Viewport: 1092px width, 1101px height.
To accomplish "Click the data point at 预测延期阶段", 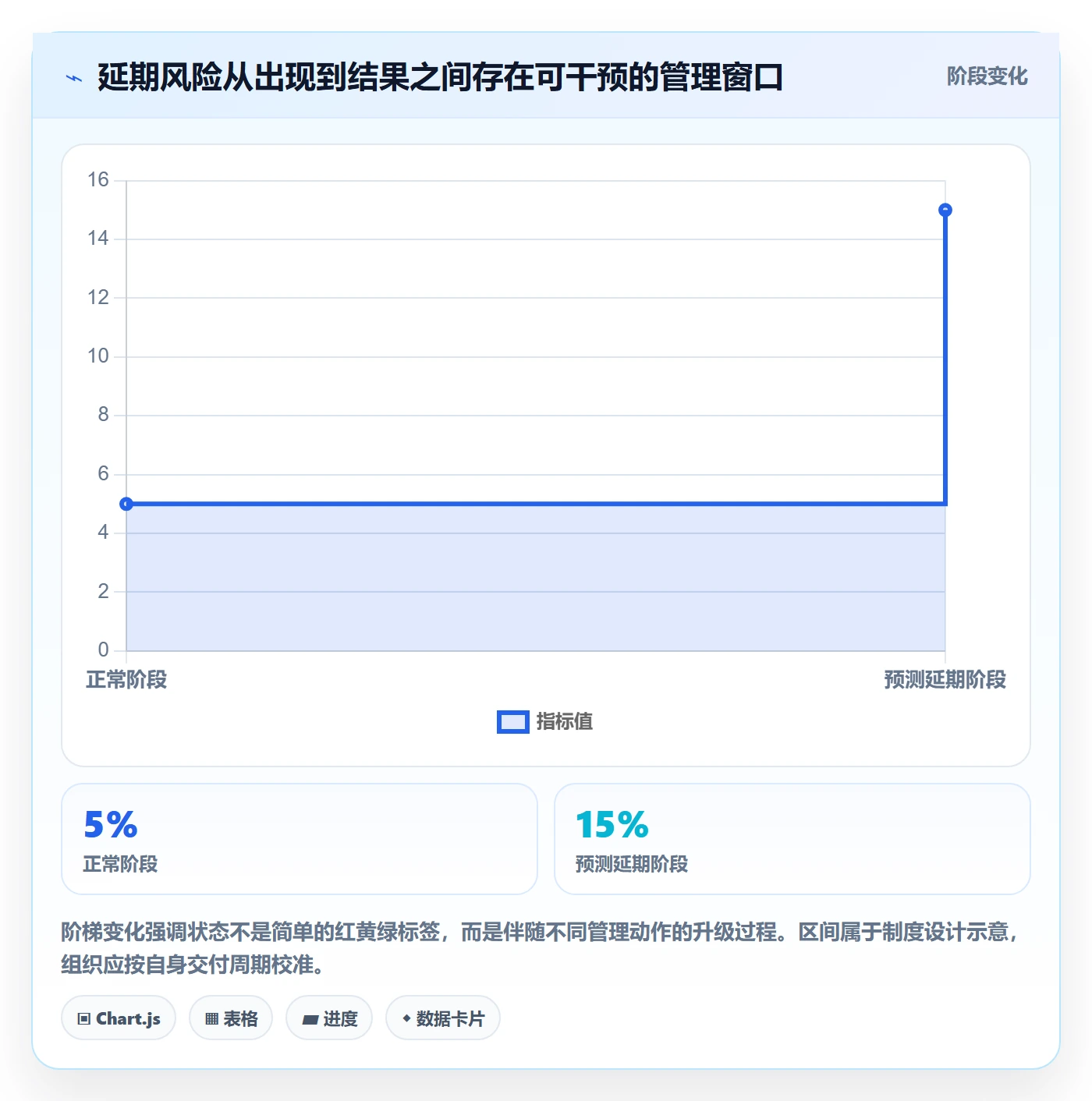I will click(x=945, y=210).
